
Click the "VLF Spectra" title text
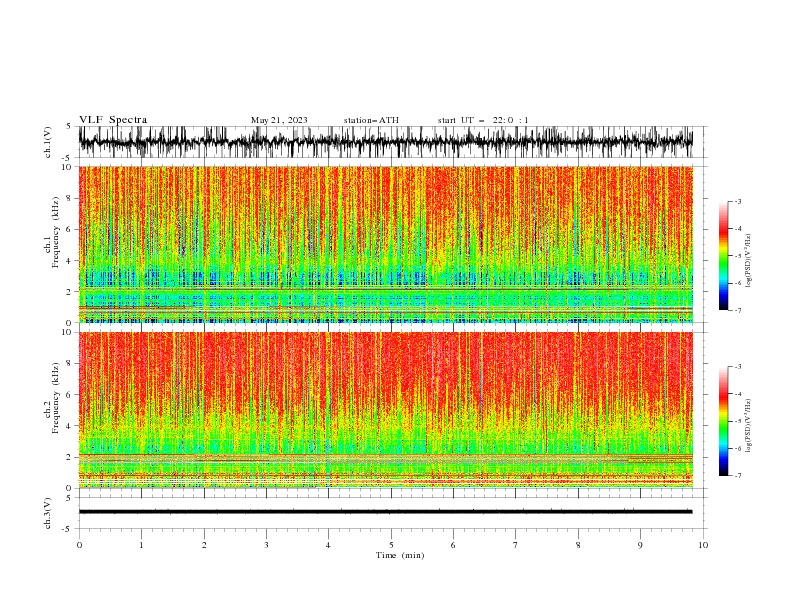113,120
